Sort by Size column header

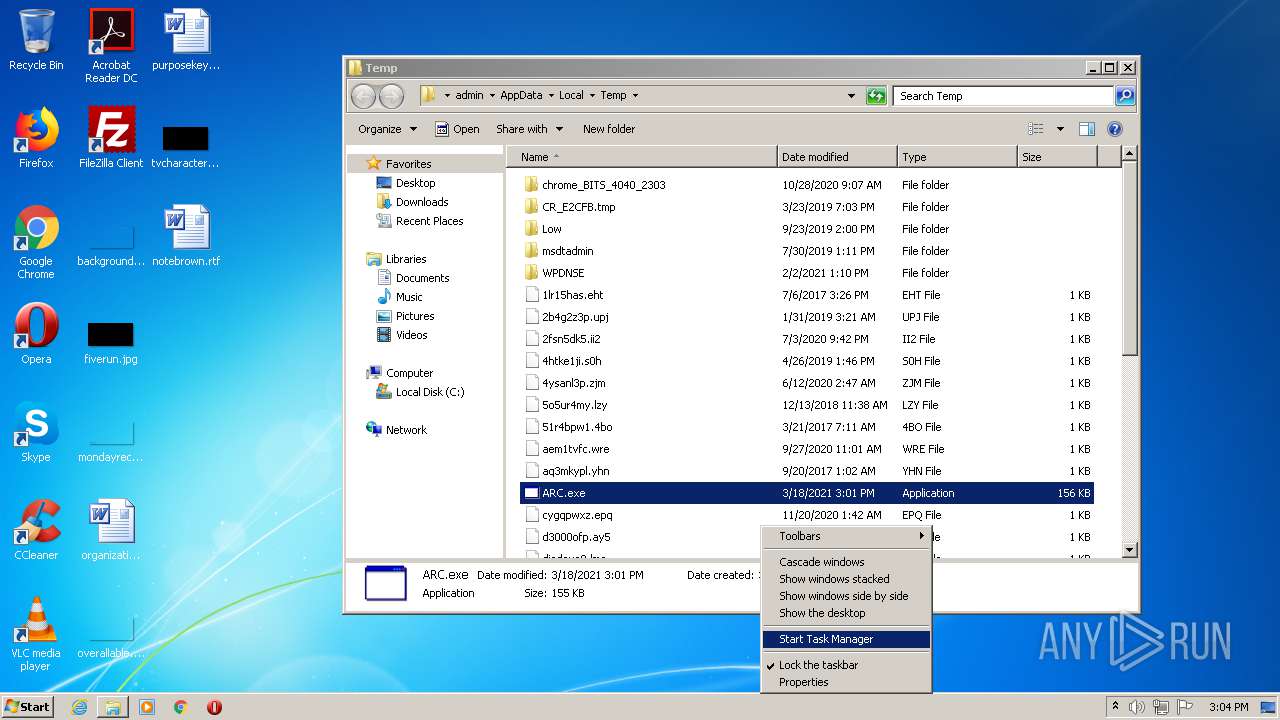click(1057, 157)
